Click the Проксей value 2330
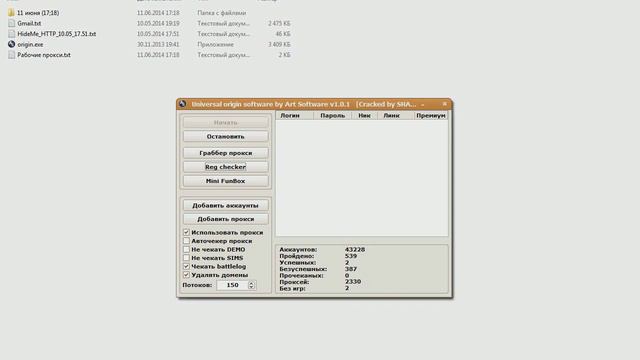 353,282
